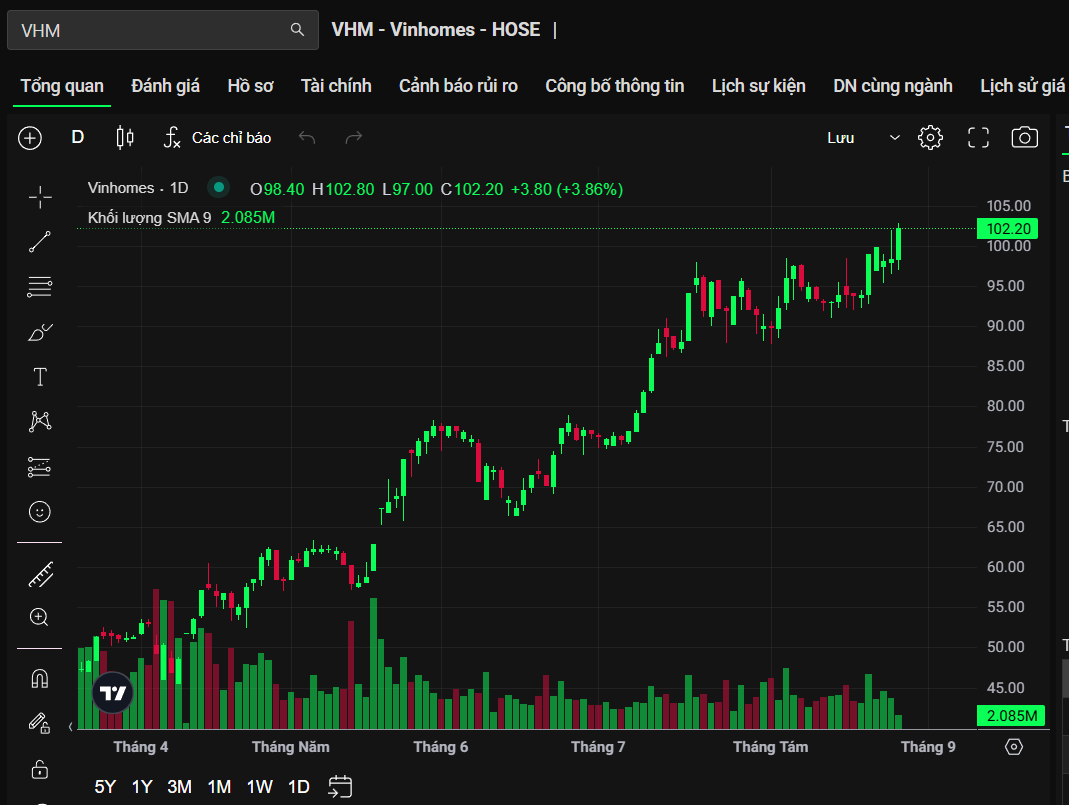
Task: Select the crosshair cursor tool
Action: (x=40, y=197)
